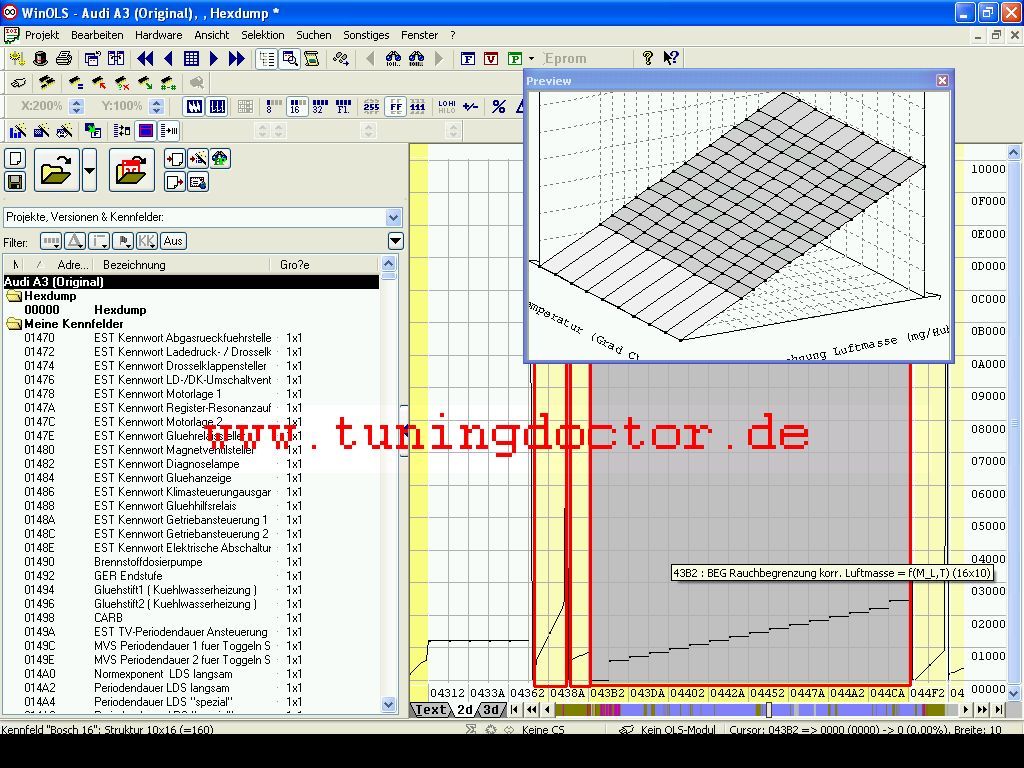Toggle 16-bit data width

click(x=297, y=106)
